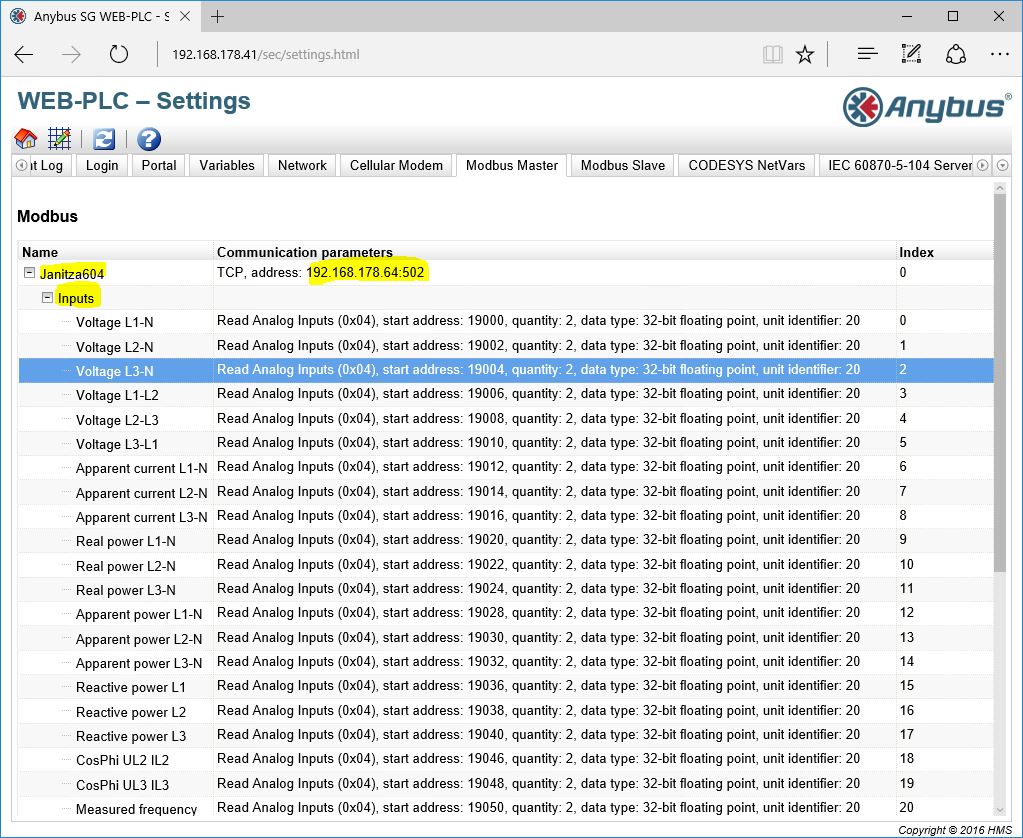Click the TCP address 192.168.178.64:502 text
The height and width of the screenshot is (838, 1023).
point(365,272)
